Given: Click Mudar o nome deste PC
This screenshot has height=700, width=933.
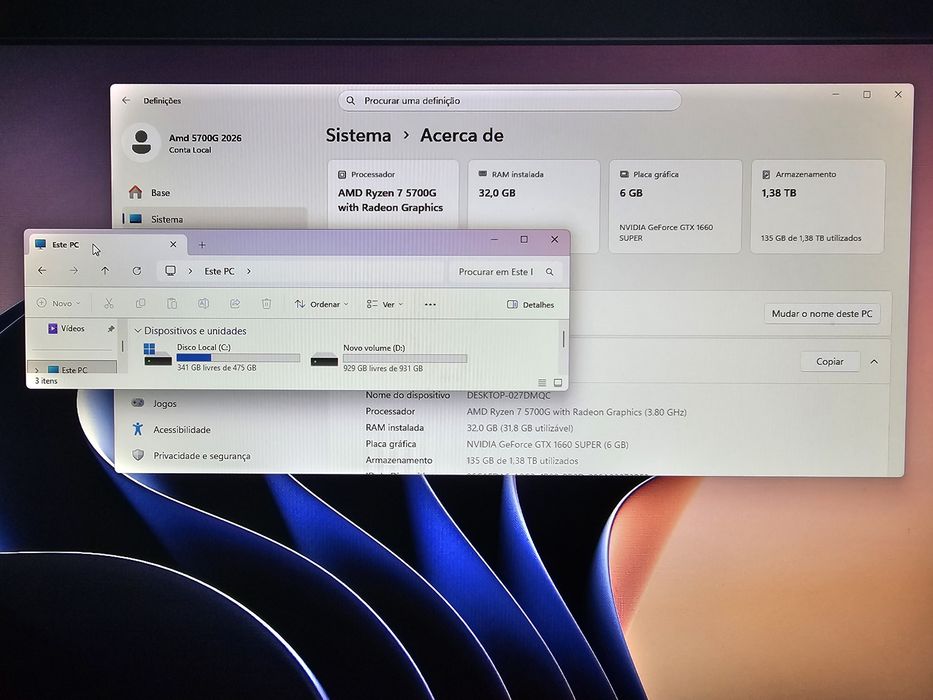Looking at the screenshot, I should coord(822,314).
